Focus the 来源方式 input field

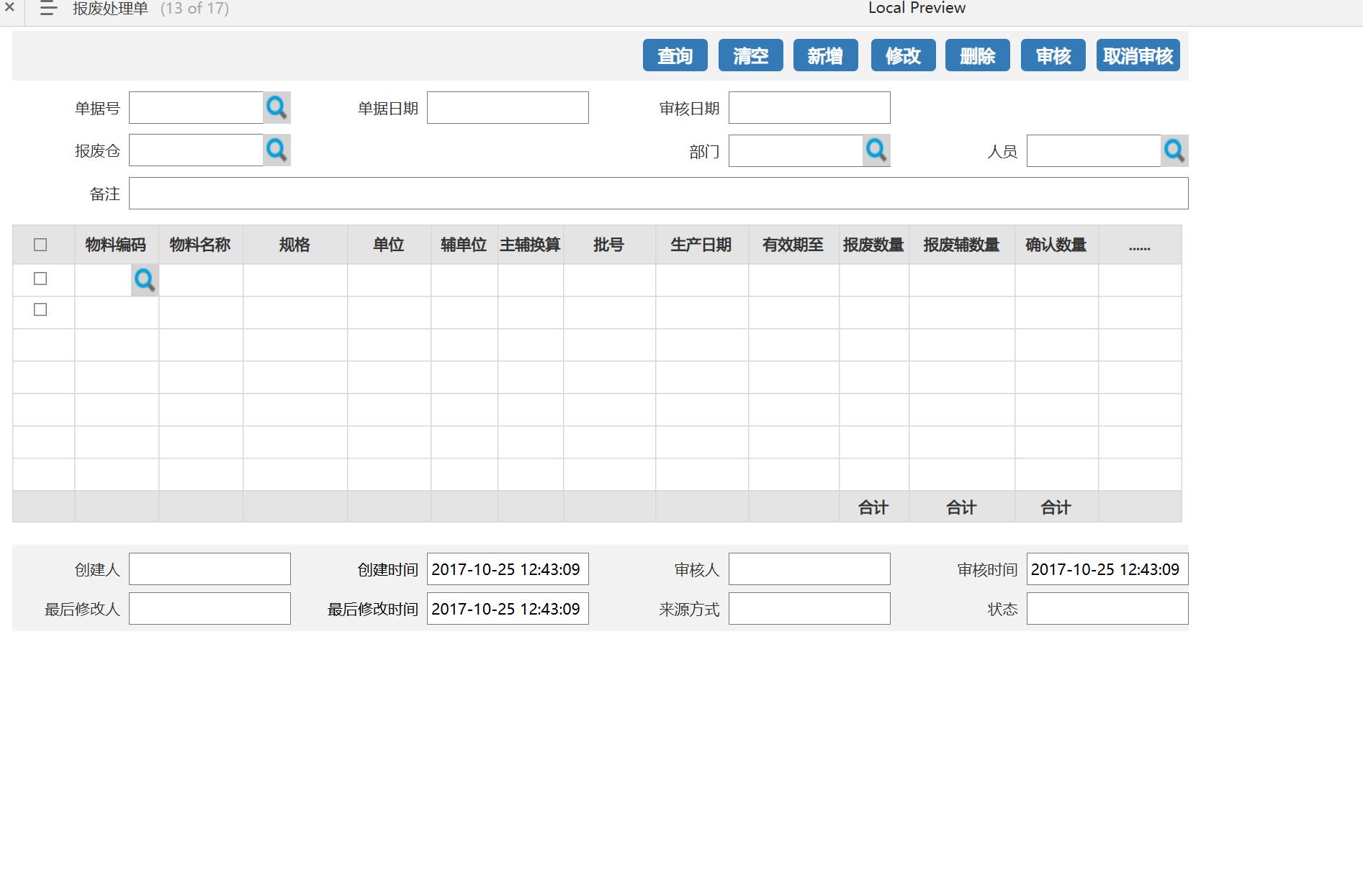809,609
